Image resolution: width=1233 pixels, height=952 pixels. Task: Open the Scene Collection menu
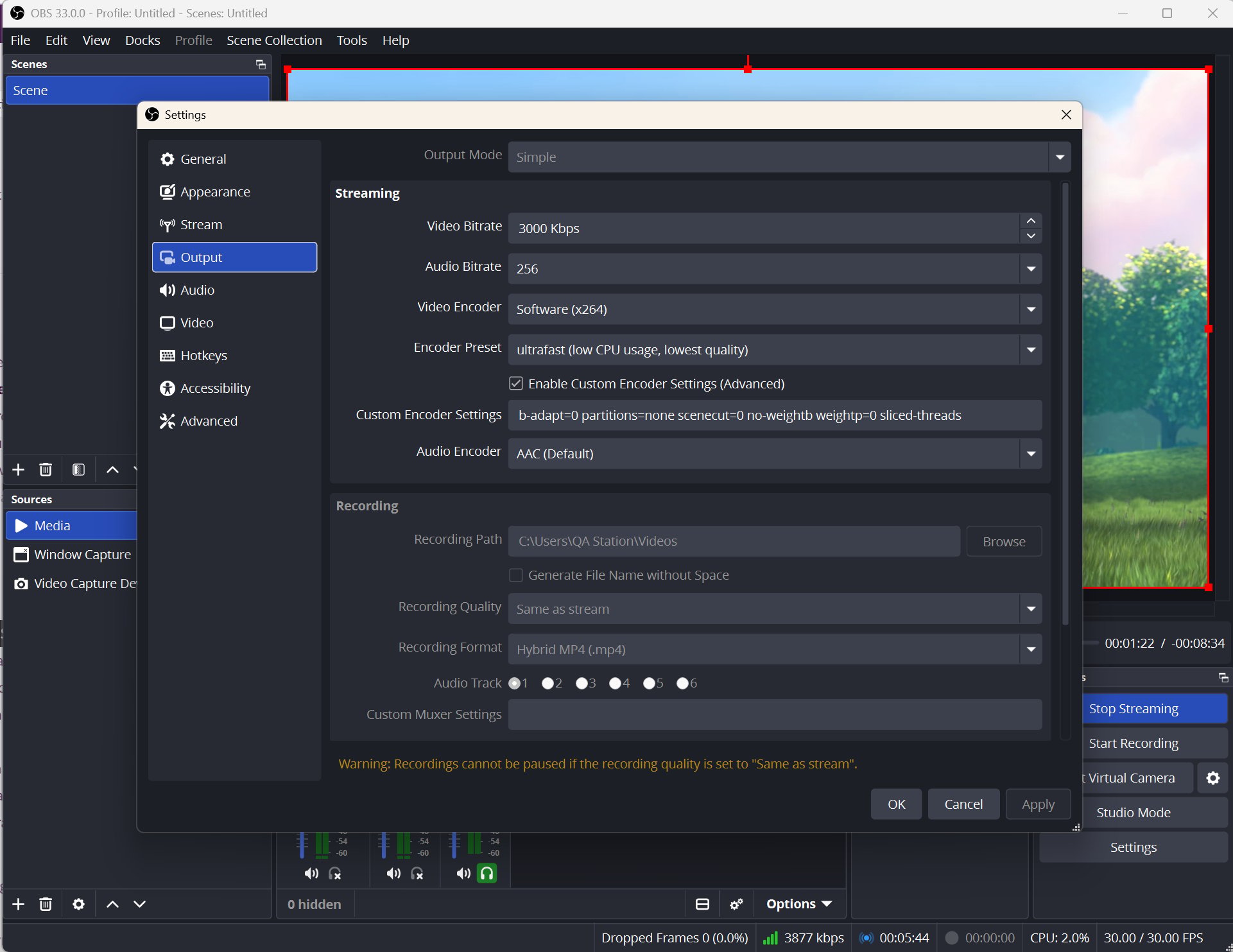pos(274,40)
